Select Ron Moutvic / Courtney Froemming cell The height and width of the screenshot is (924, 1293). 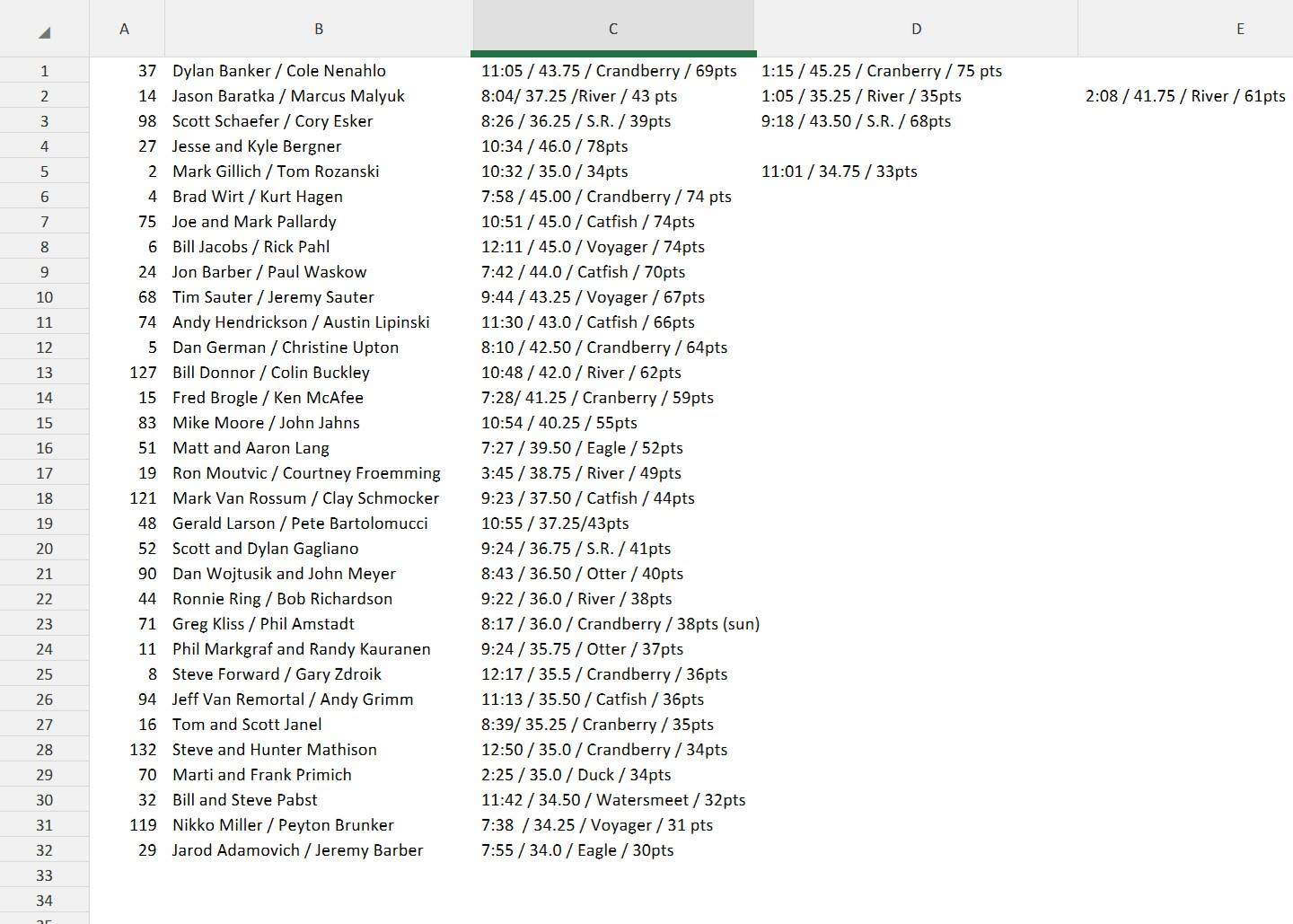(306, 473)
